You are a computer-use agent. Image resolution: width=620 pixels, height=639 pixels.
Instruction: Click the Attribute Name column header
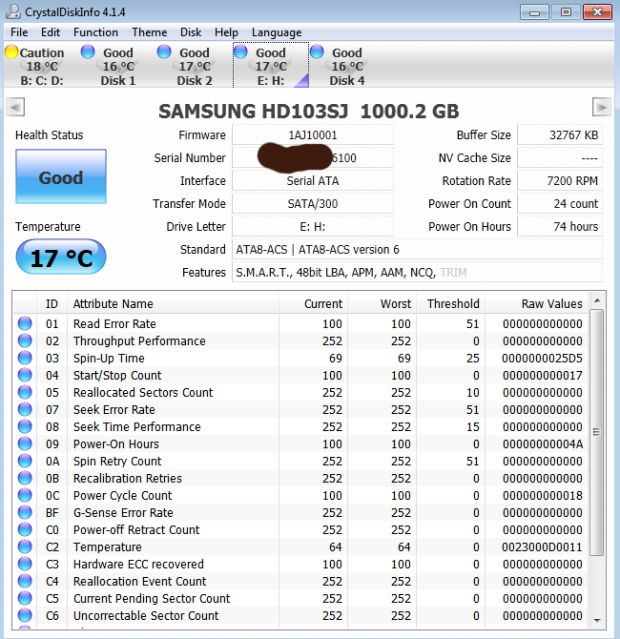click(173, 303)
